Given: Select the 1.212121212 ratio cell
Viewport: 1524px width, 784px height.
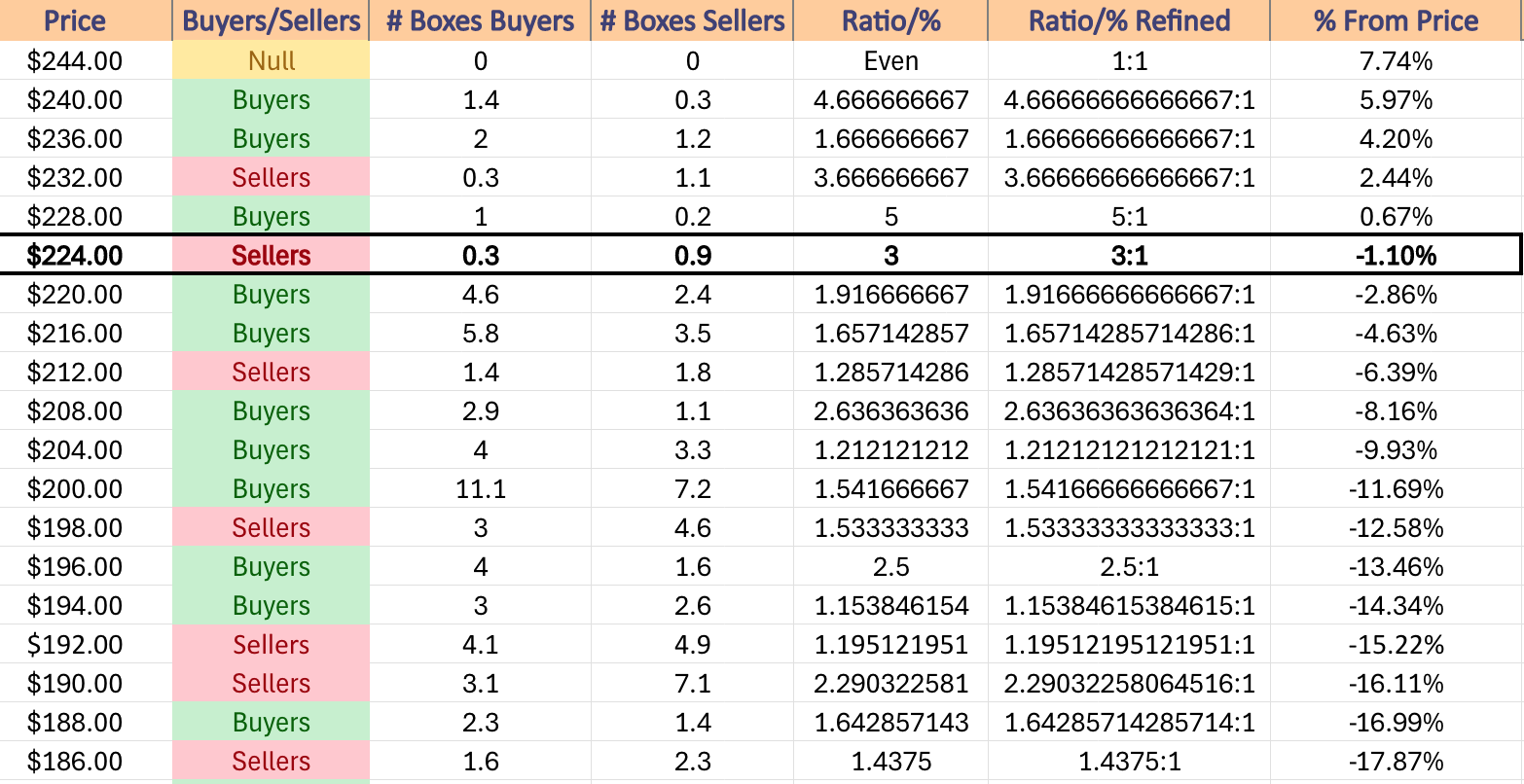Looking at the screenshot, I should pos(890,450).
